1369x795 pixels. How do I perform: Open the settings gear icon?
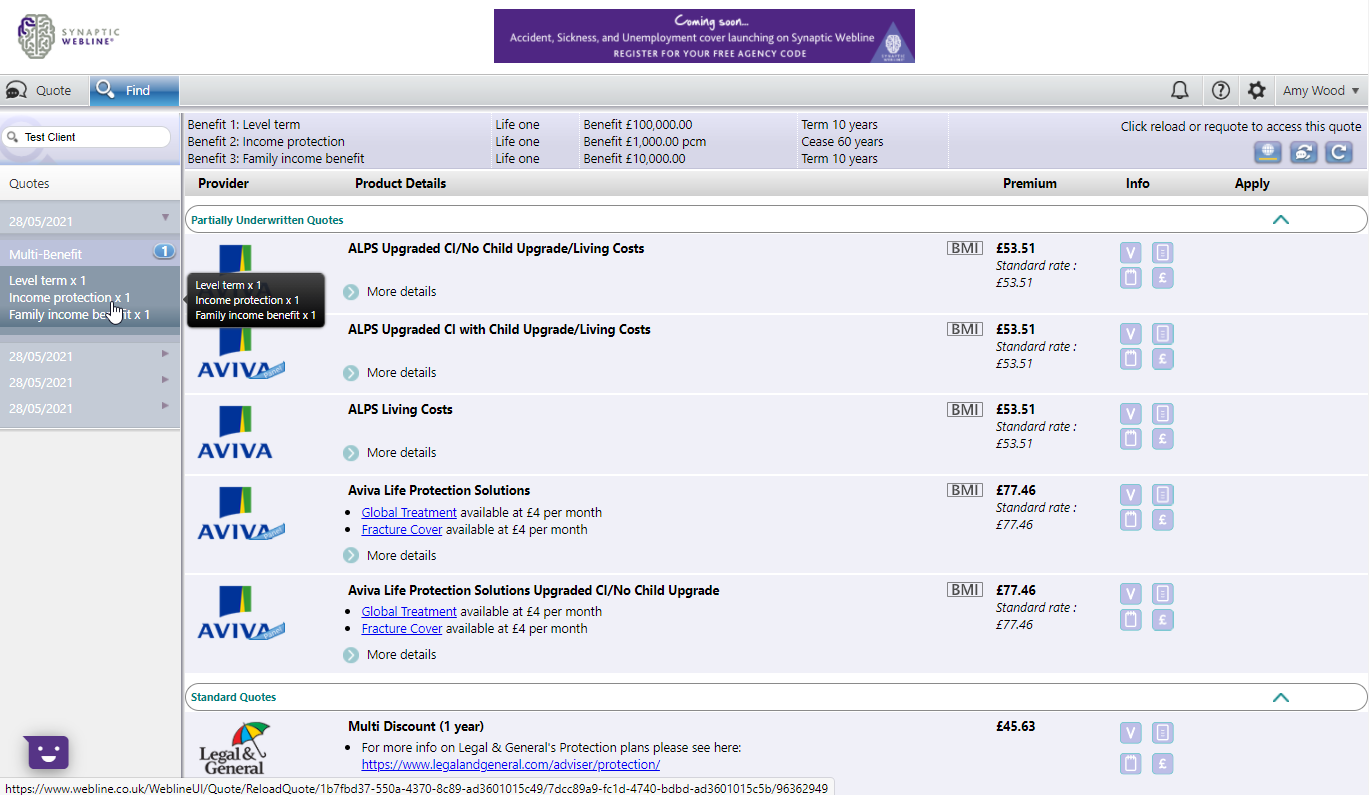pyautogui.click(x=1256, y=90)
